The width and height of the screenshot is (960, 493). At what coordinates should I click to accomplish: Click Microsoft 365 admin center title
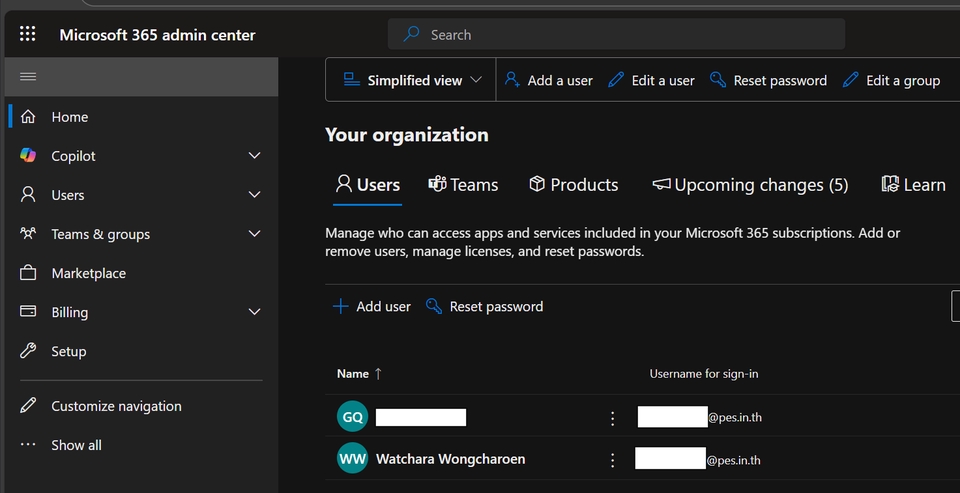click(x=157, y=35)
